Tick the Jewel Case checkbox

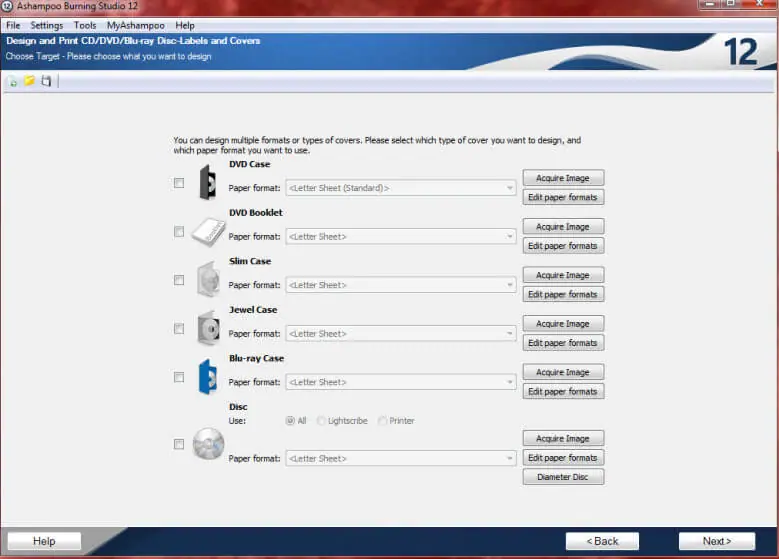(x=179, y=328)
